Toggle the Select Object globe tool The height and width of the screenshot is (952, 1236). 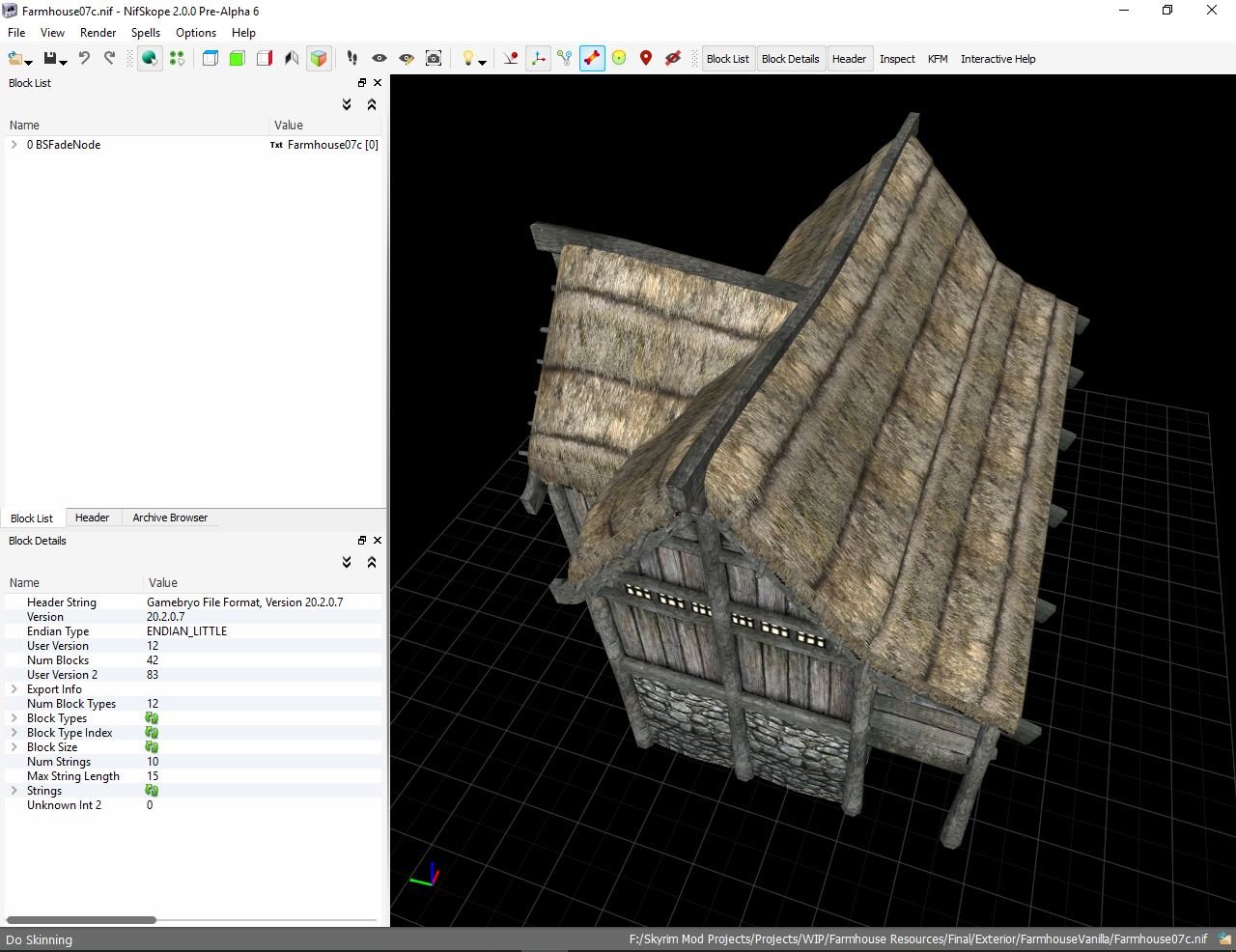tap(150, 59)
